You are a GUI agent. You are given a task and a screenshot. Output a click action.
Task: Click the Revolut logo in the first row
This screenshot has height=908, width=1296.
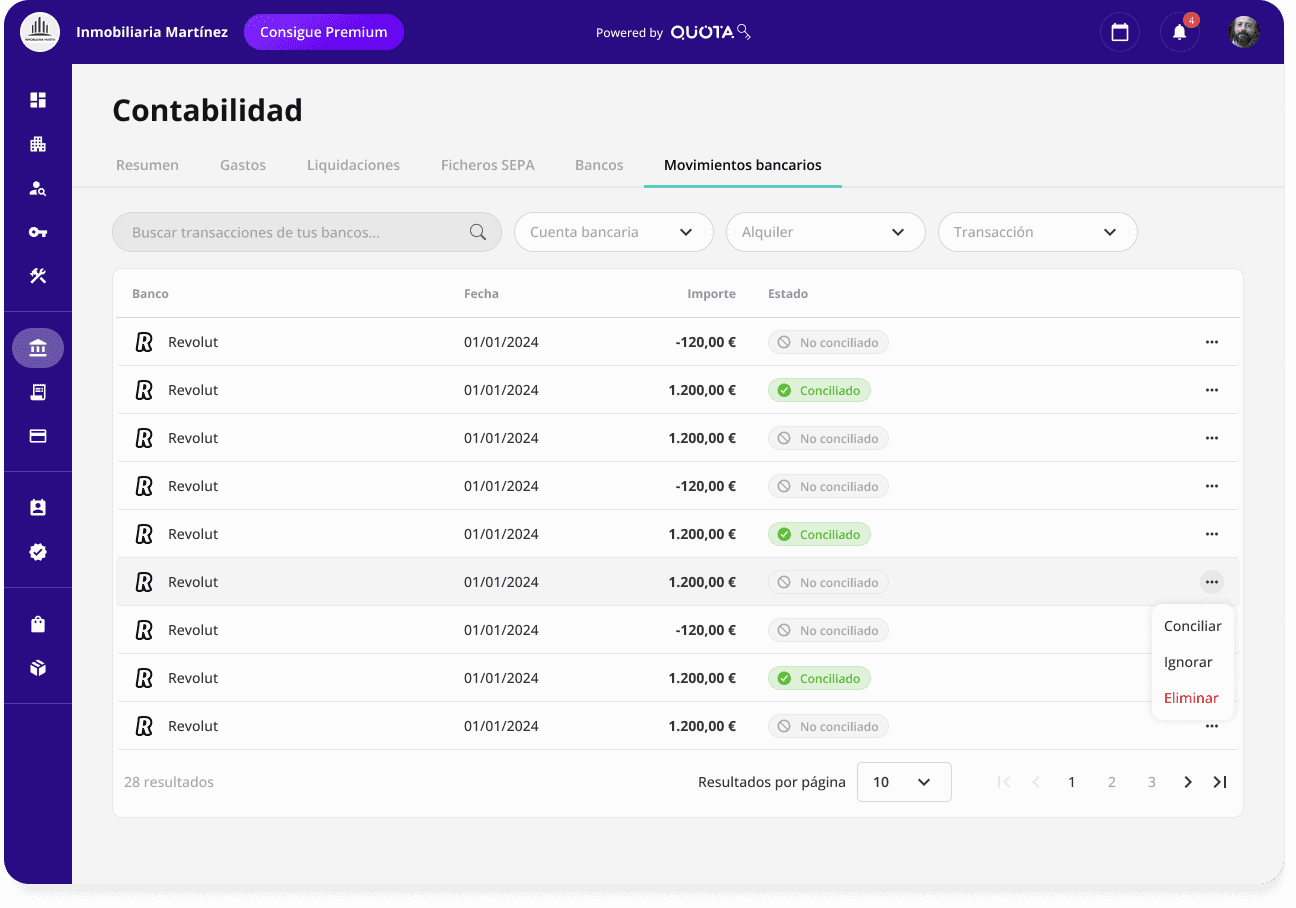[144, 342]
